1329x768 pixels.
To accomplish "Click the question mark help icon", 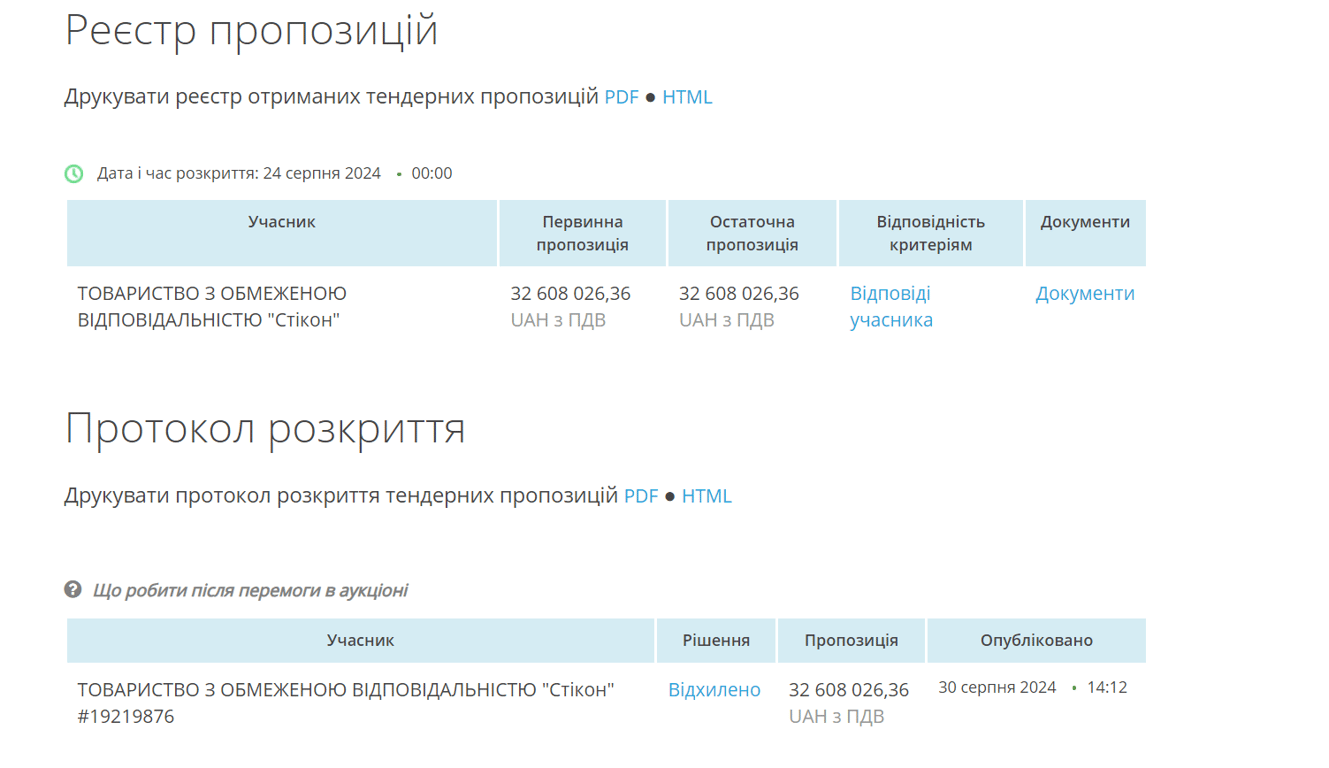I will 73,590.
